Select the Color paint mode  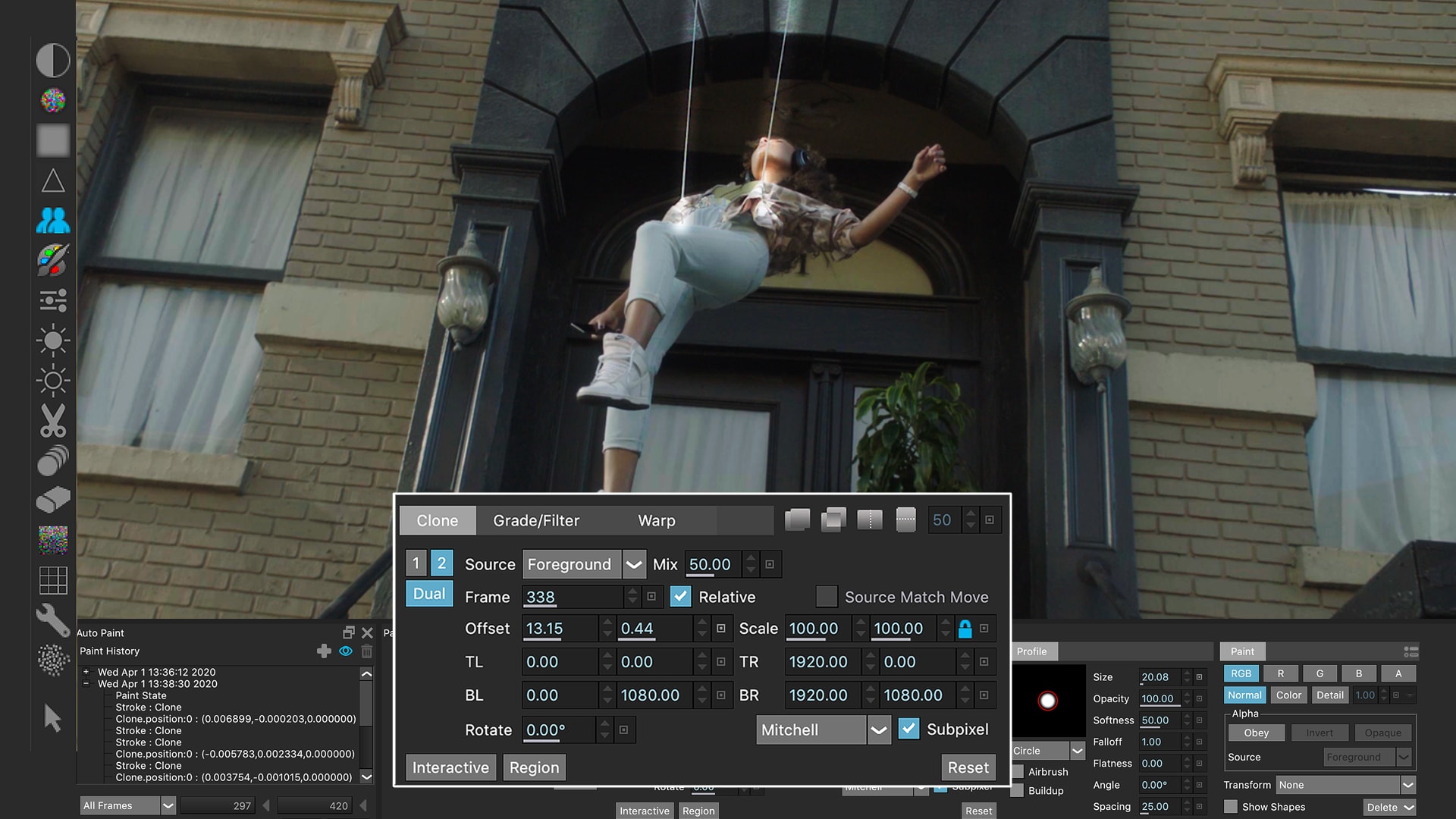(1288, 695)
